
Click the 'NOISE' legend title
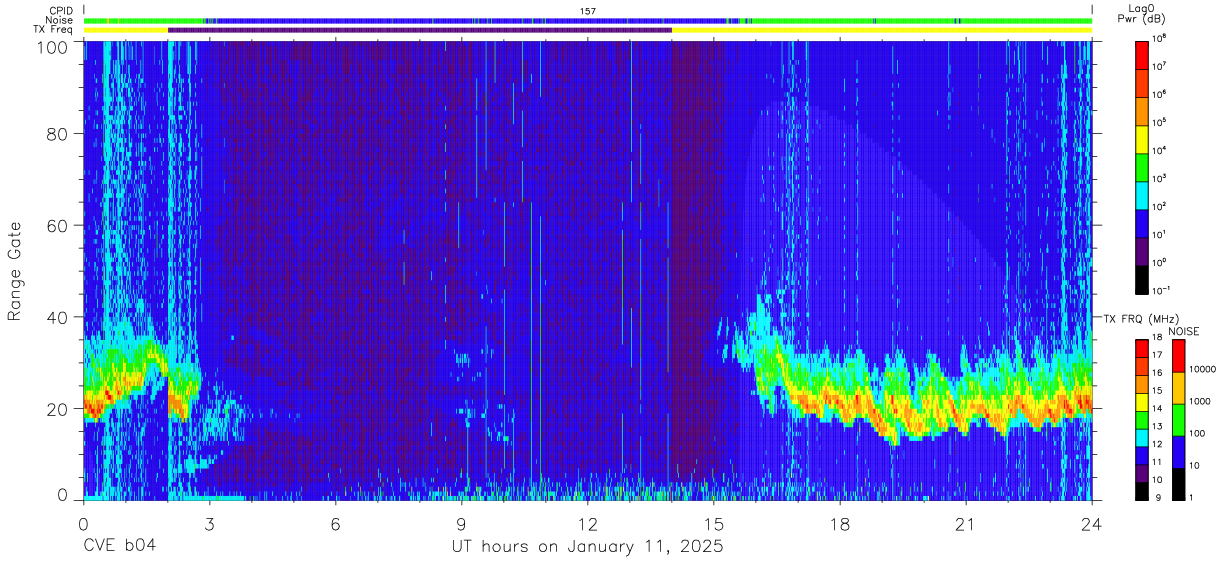[x=1182, y=331]
